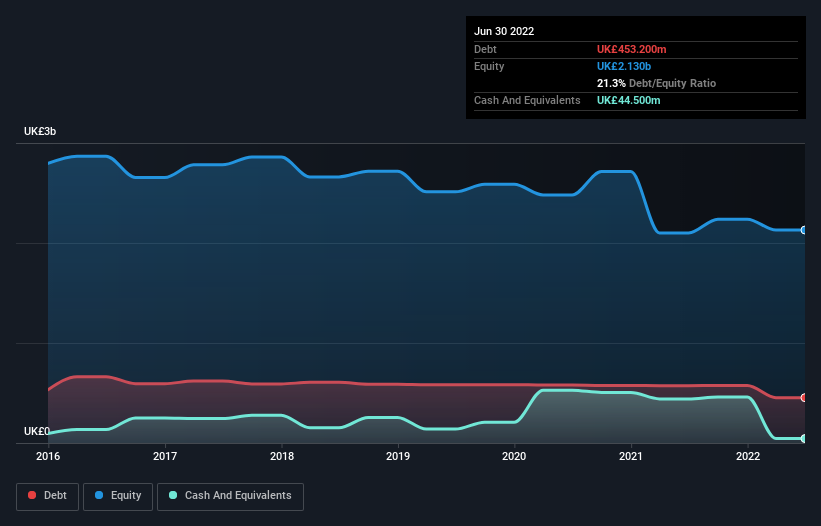Image resolution: width=821 pixels, height=526 pixels.
Task: Click the UK£0 y-axis label
Action: click(x=37, y=431)
